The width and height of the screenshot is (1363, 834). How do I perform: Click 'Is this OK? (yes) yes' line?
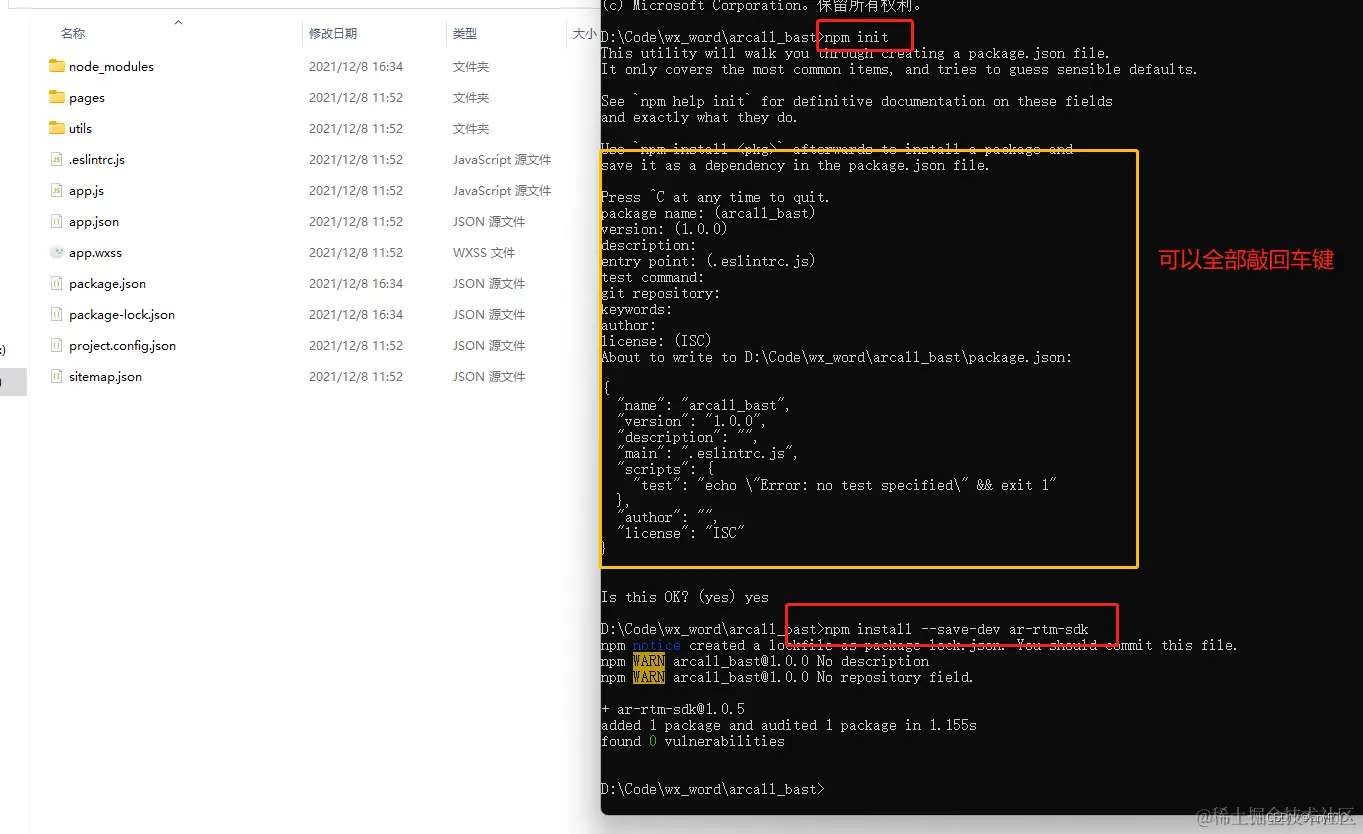pos(685,597)
